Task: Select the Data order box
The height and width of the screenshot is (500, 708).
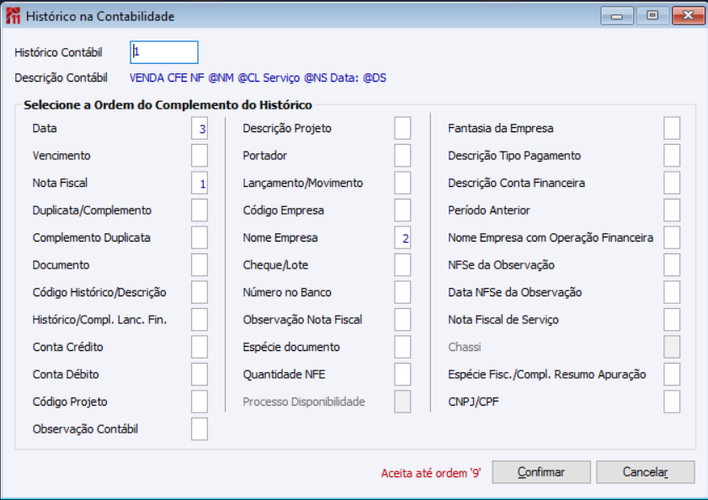Action: coord(199,128)
